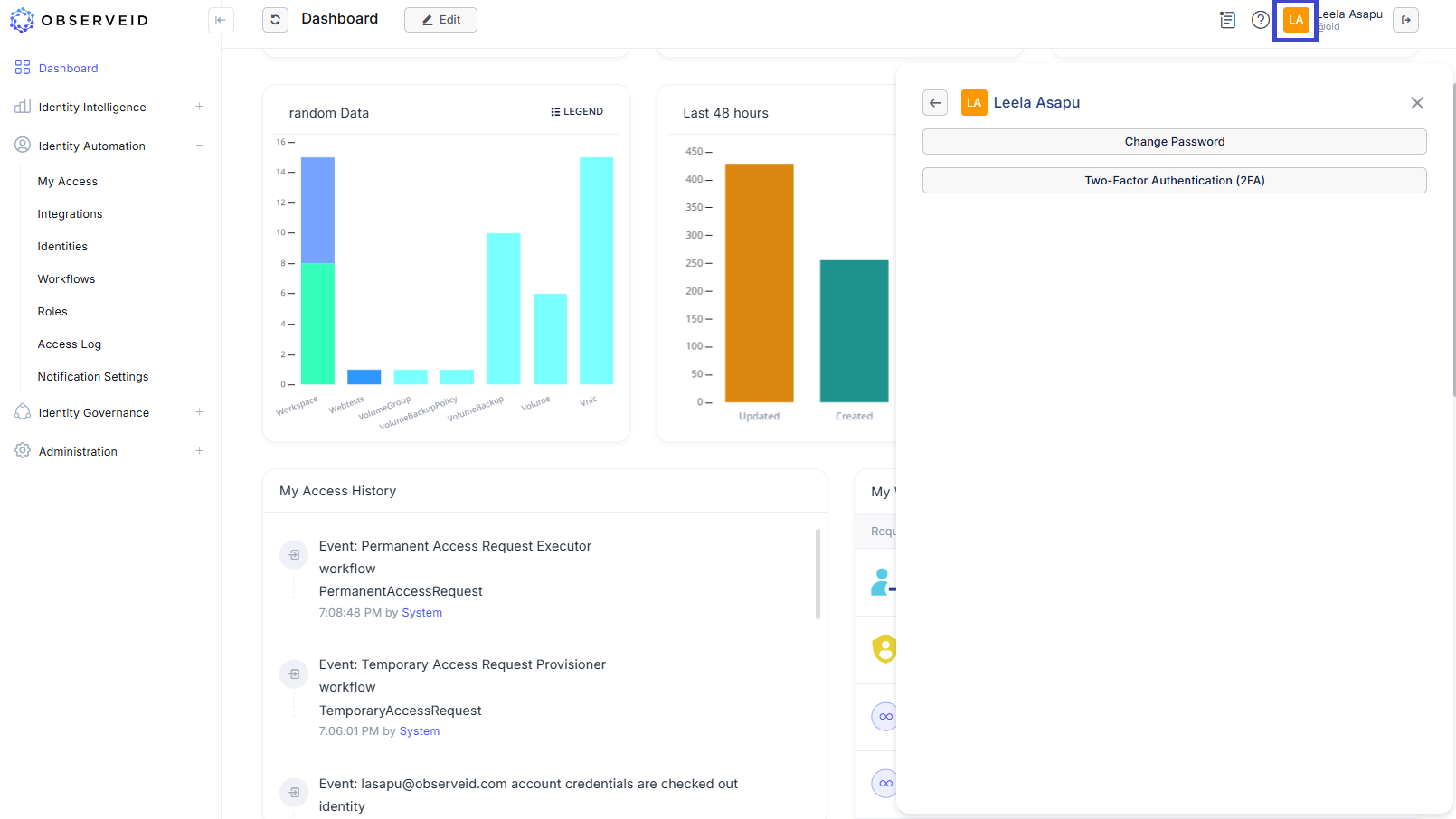Close the Leela Asapu profile panel

pos(1417,103)
